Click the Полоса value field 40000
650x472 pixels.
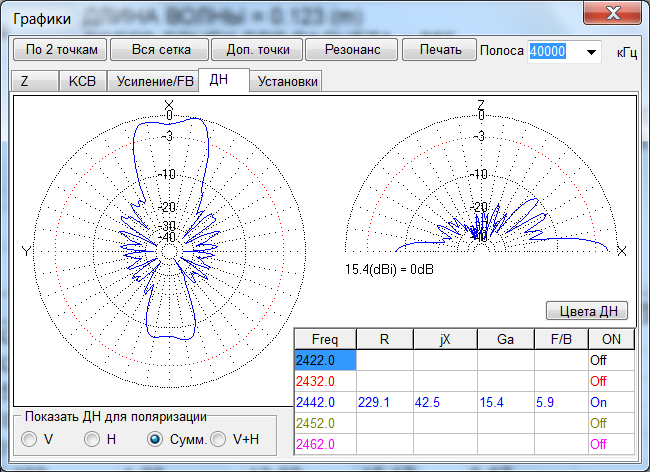pyautogui.click(x=552, y=52)
